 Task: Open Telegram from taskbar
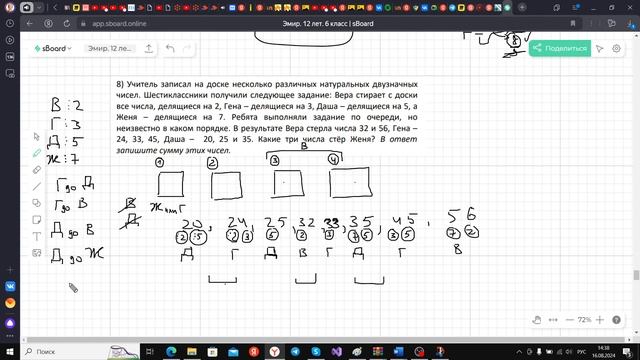[x=295, y=351]
